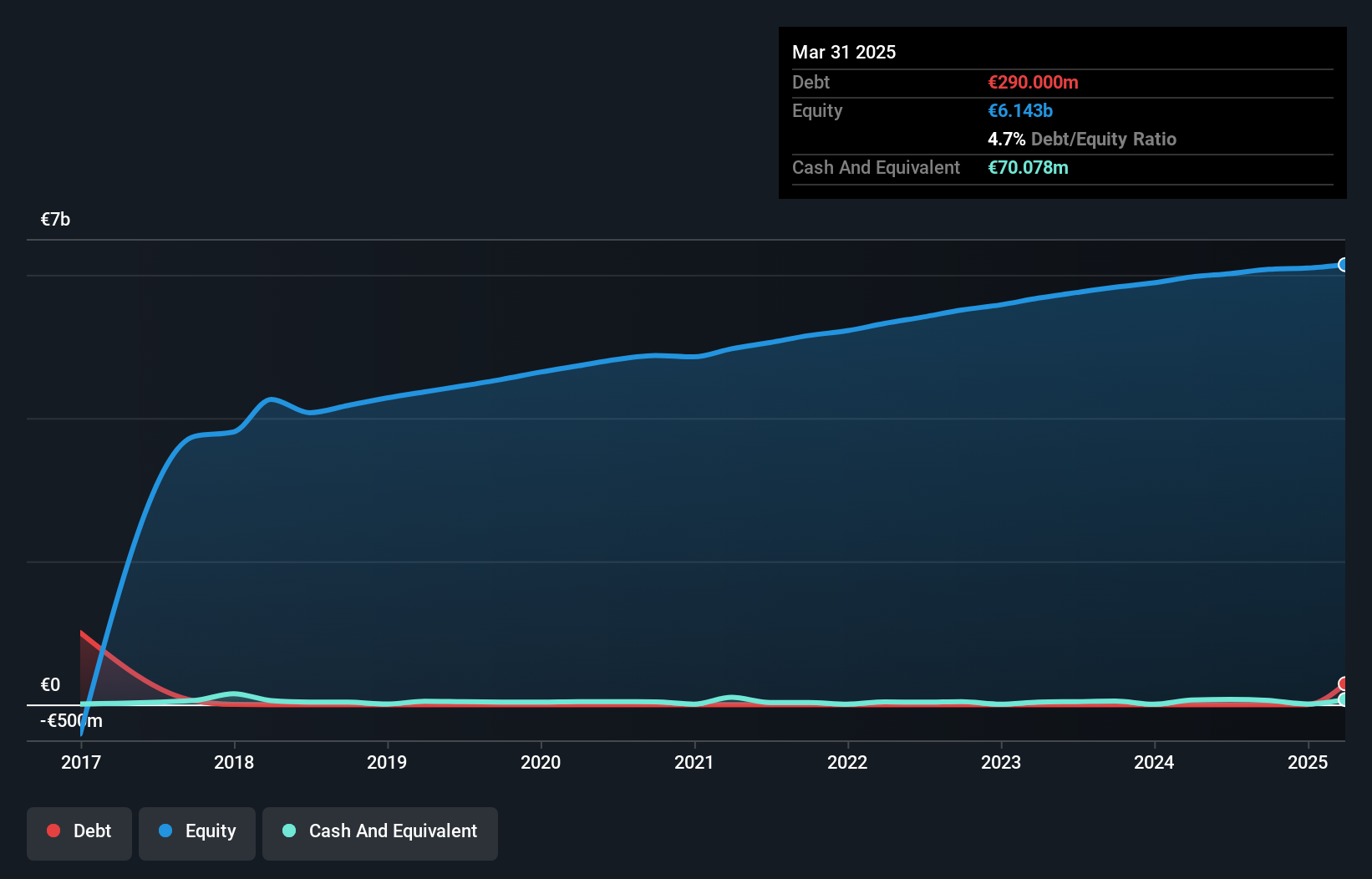Click the 2023 x-axis label
Screen dimensions: 1372x879
(1001, 762)
